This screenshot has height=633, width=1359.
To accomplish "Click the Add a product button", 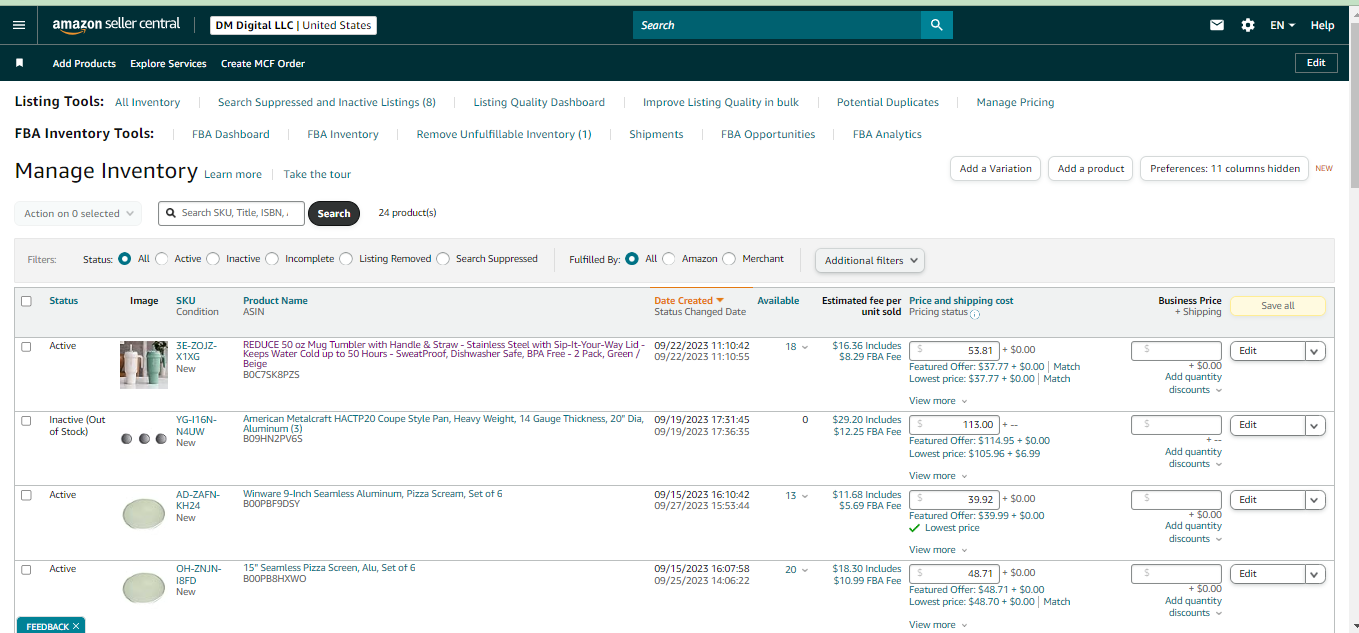I will tap(1091, 169).
